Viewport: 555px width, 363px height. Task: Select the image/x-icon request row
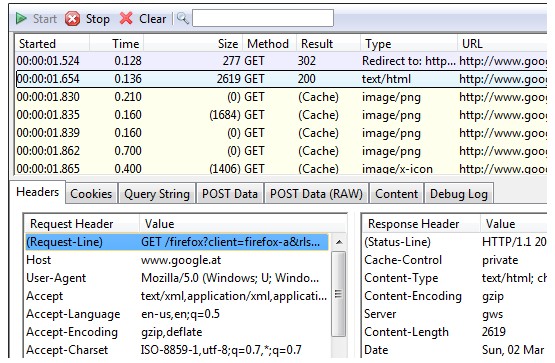click(281, 168)
